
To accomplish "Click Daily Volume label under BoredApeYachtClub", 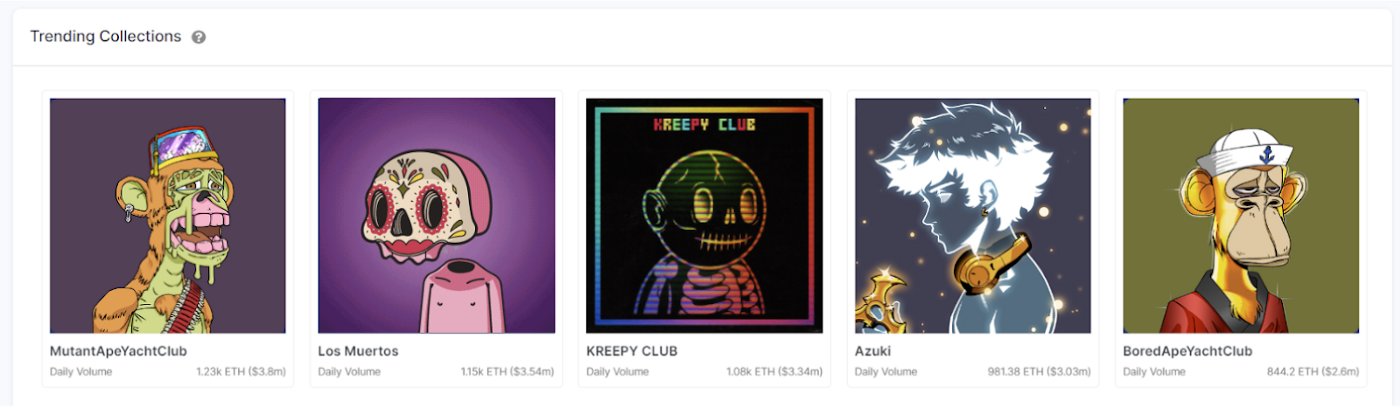I will [x=1154, y=372].
